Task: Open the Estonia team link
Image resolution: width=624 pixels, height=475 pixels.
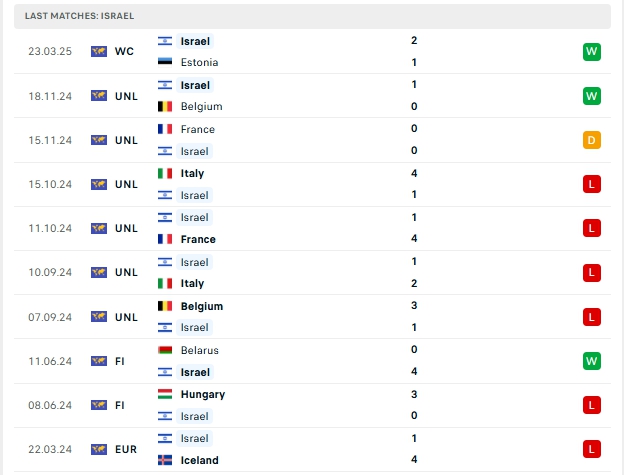Action: (x=199, y=62)
